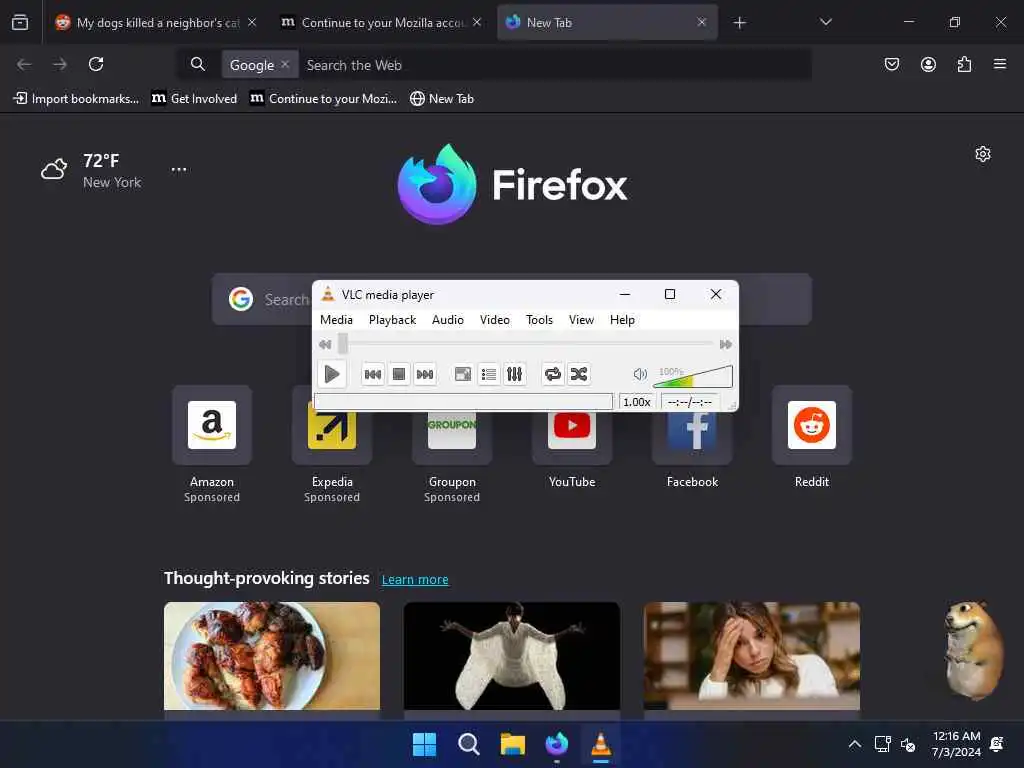Expand the list all tabs chevron
Viewport: 1024px width, 768px height.
coord(825,22)
